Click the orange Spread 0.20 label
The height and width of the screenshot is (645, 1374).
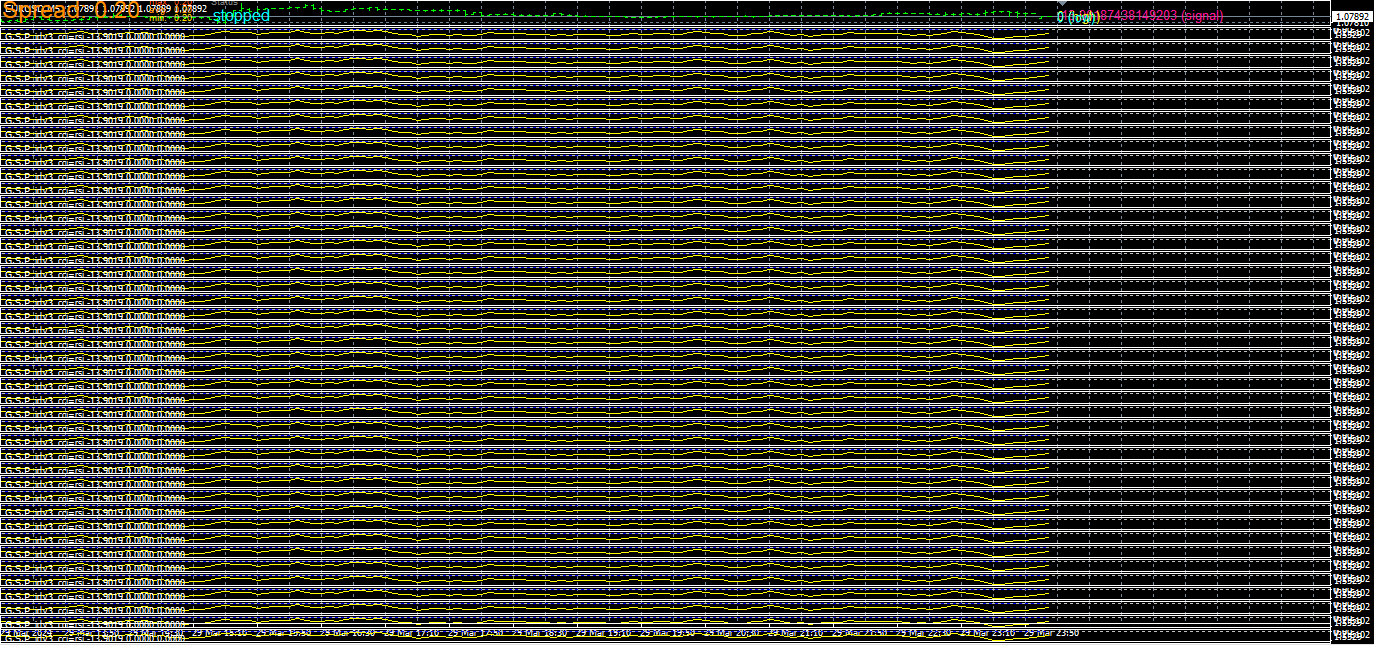click(71, 11)
